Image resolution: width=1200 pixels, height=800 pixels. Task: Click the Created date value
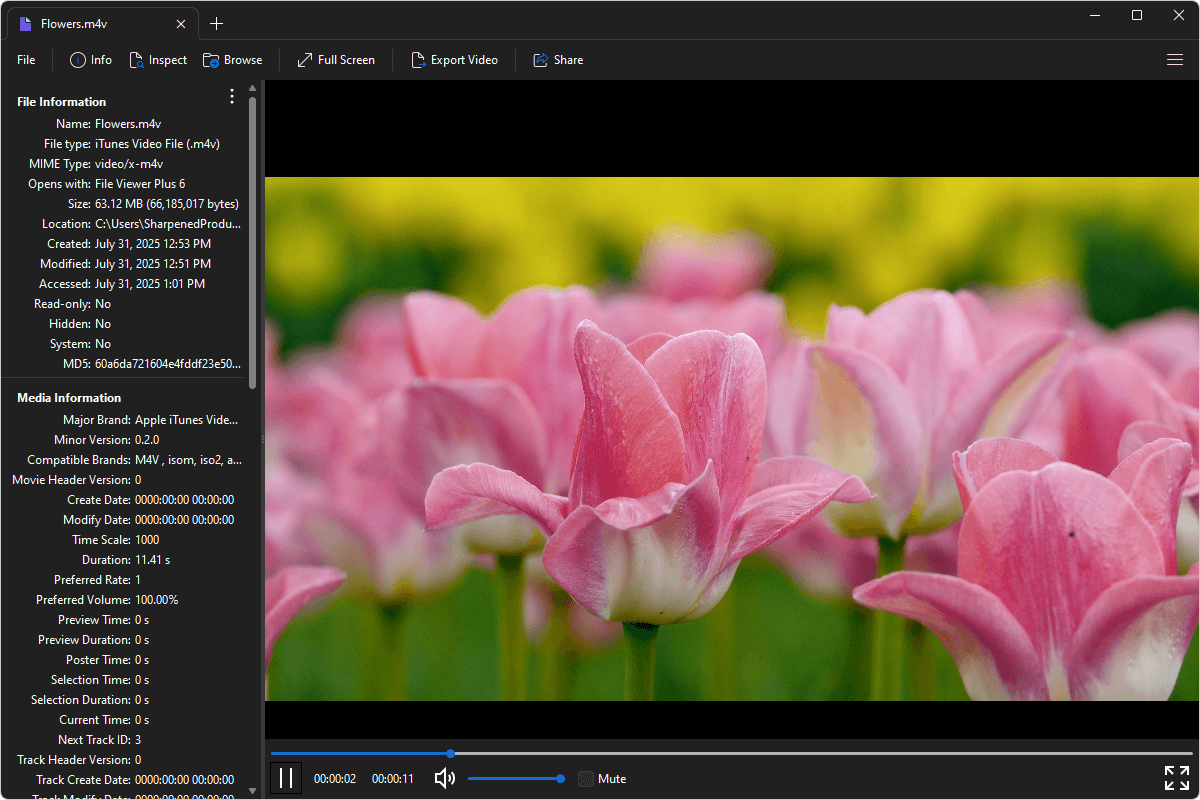tap(153, 244)
